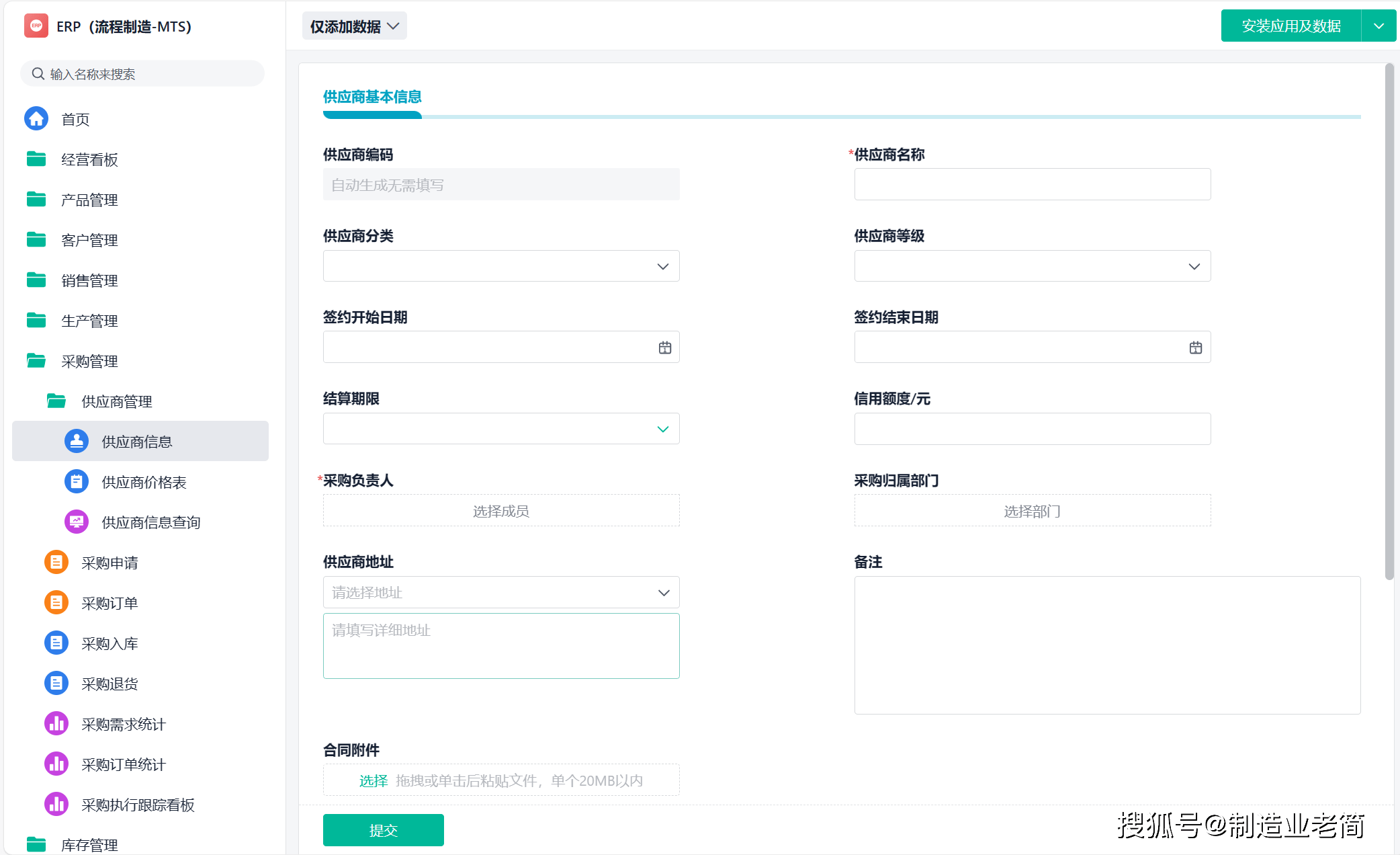Focus the 请填写详细地址 text area
1400x855 pixels.
pos(501,646)
